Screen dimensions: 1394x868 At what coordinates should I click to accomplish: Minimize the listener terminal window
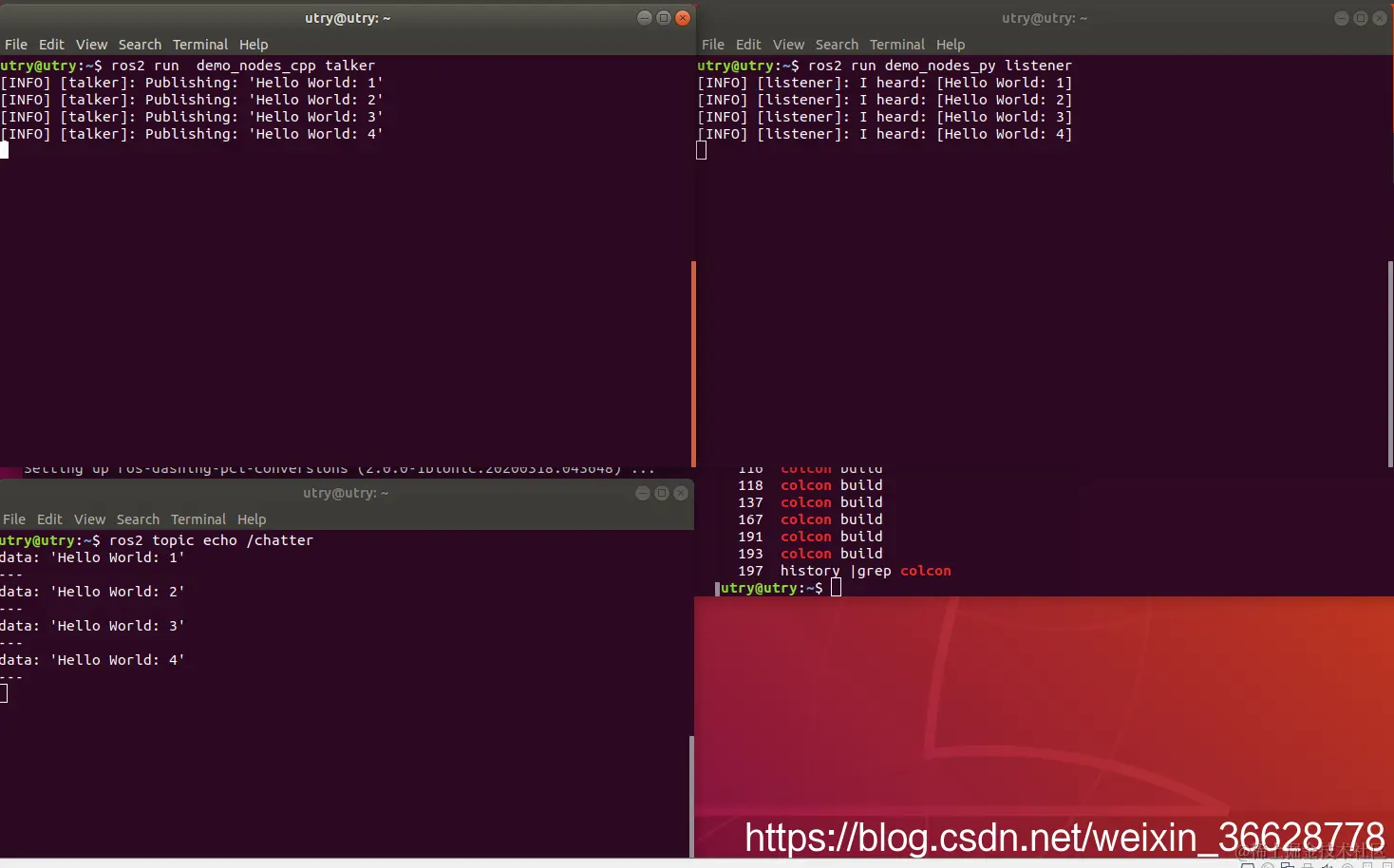[x=1342, y=18]
